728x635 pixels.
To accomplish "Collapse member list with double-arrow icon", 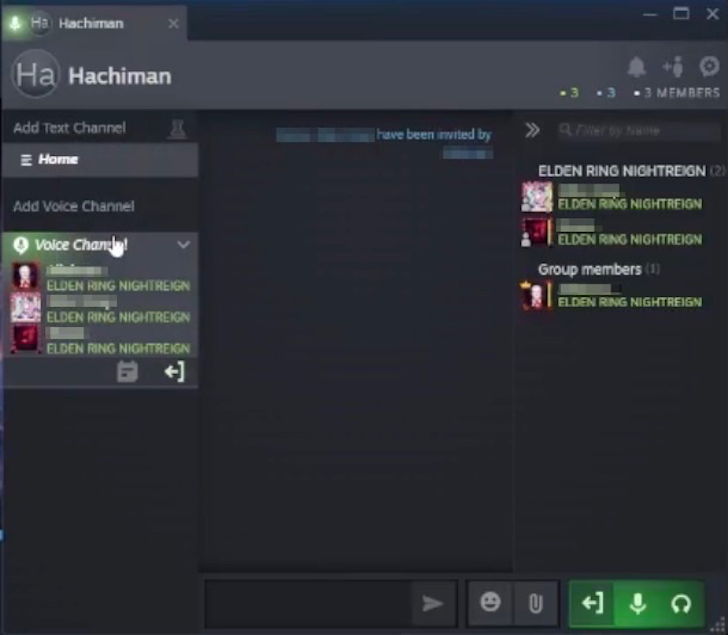I will pyautogui.click(x=532, y=130).
